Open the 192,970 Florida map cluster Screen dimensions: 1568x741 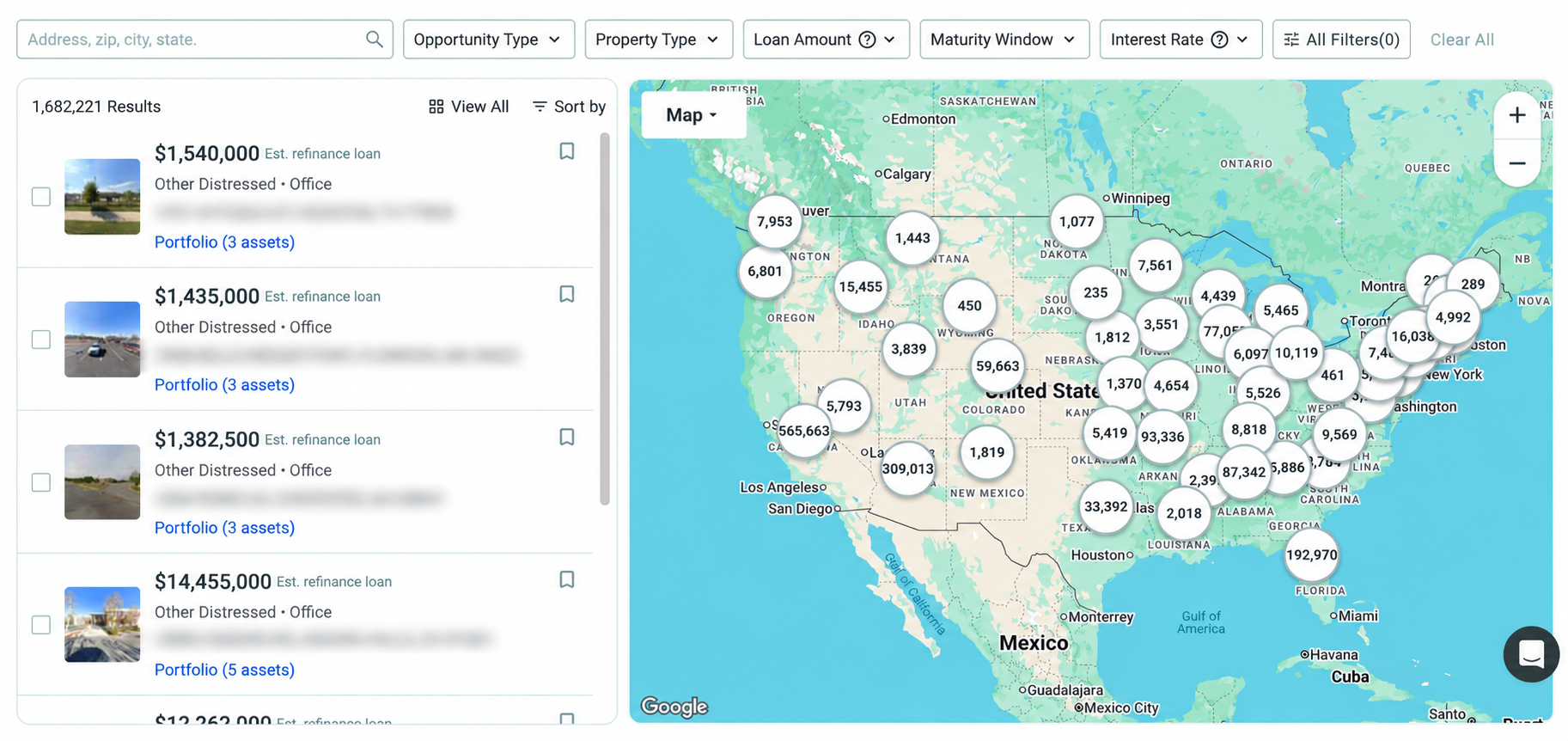[1311, 554]
